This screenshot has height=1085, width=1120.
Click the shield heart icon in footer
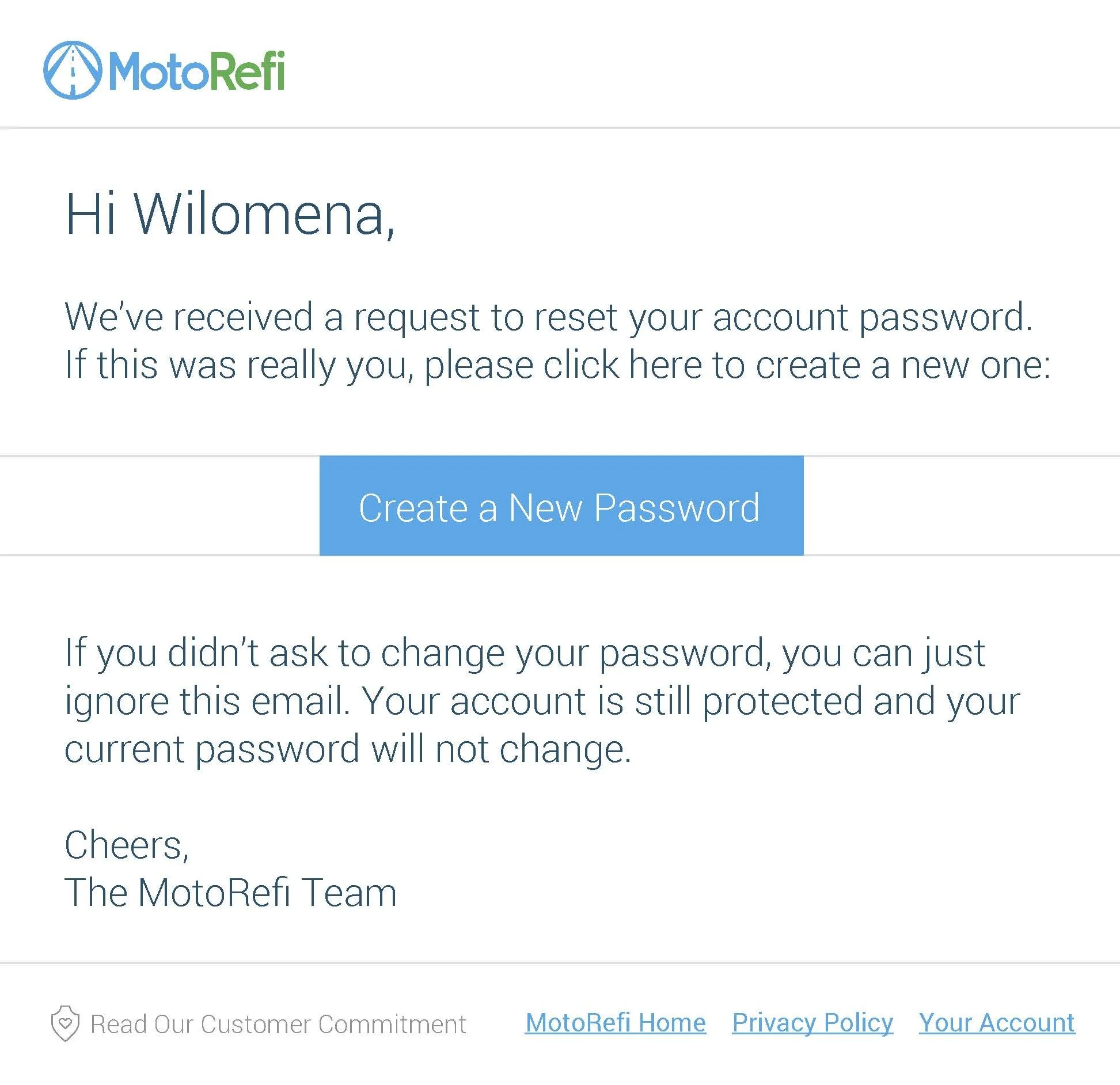pyautogui.click(x=65, y=1023)
